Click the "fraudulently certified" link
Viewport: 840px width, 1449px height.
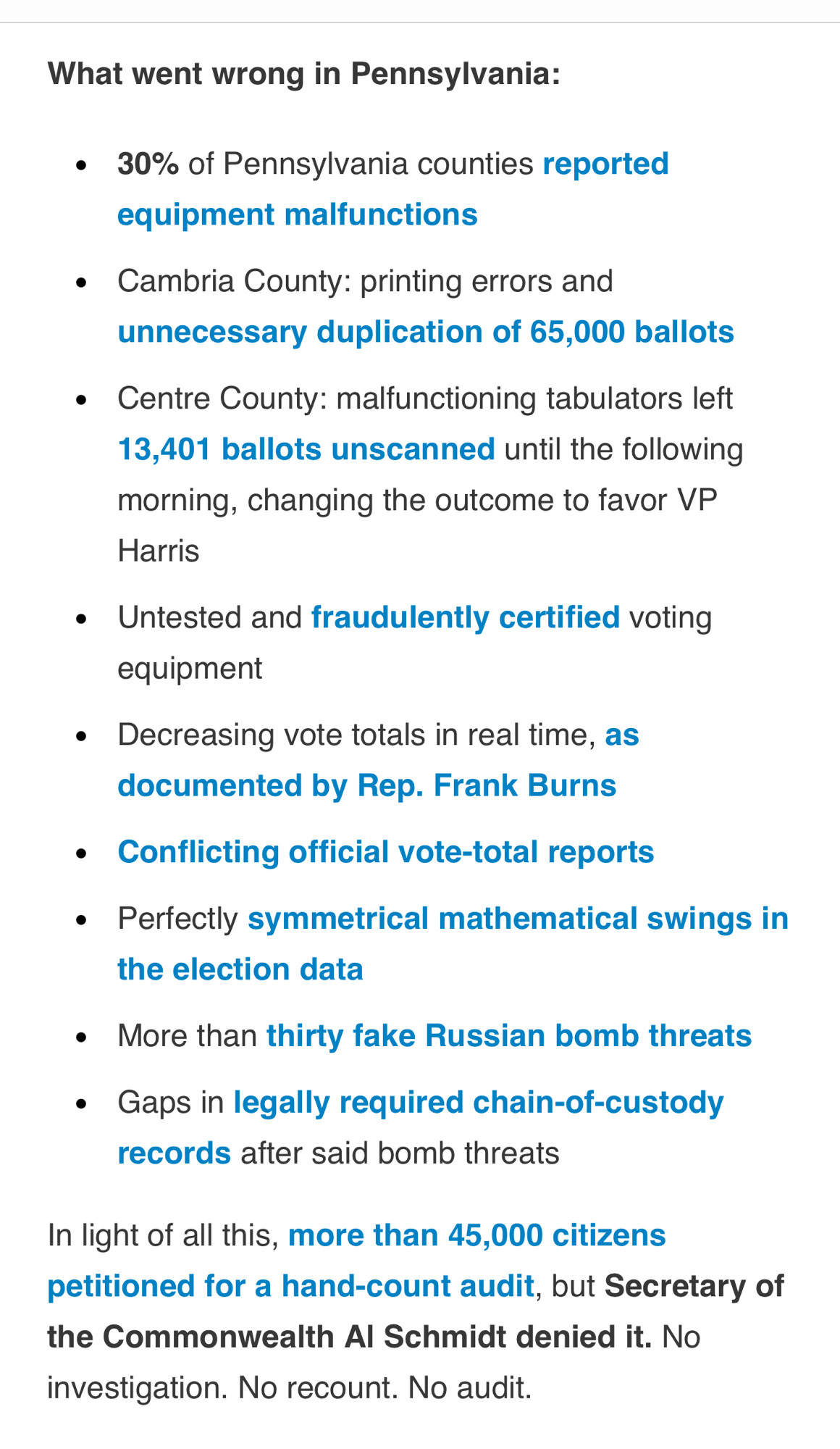pos(465,617)
